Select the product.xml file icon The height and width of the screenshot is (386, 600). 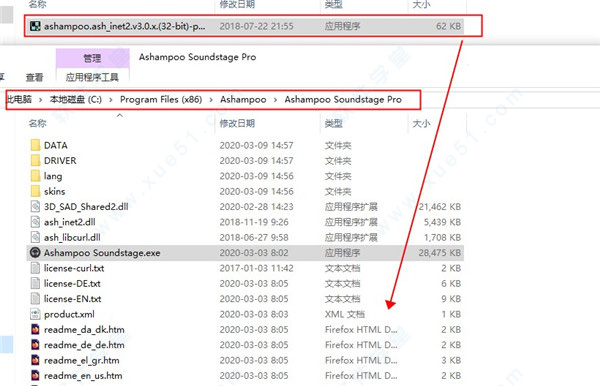[x=35, y=314]
